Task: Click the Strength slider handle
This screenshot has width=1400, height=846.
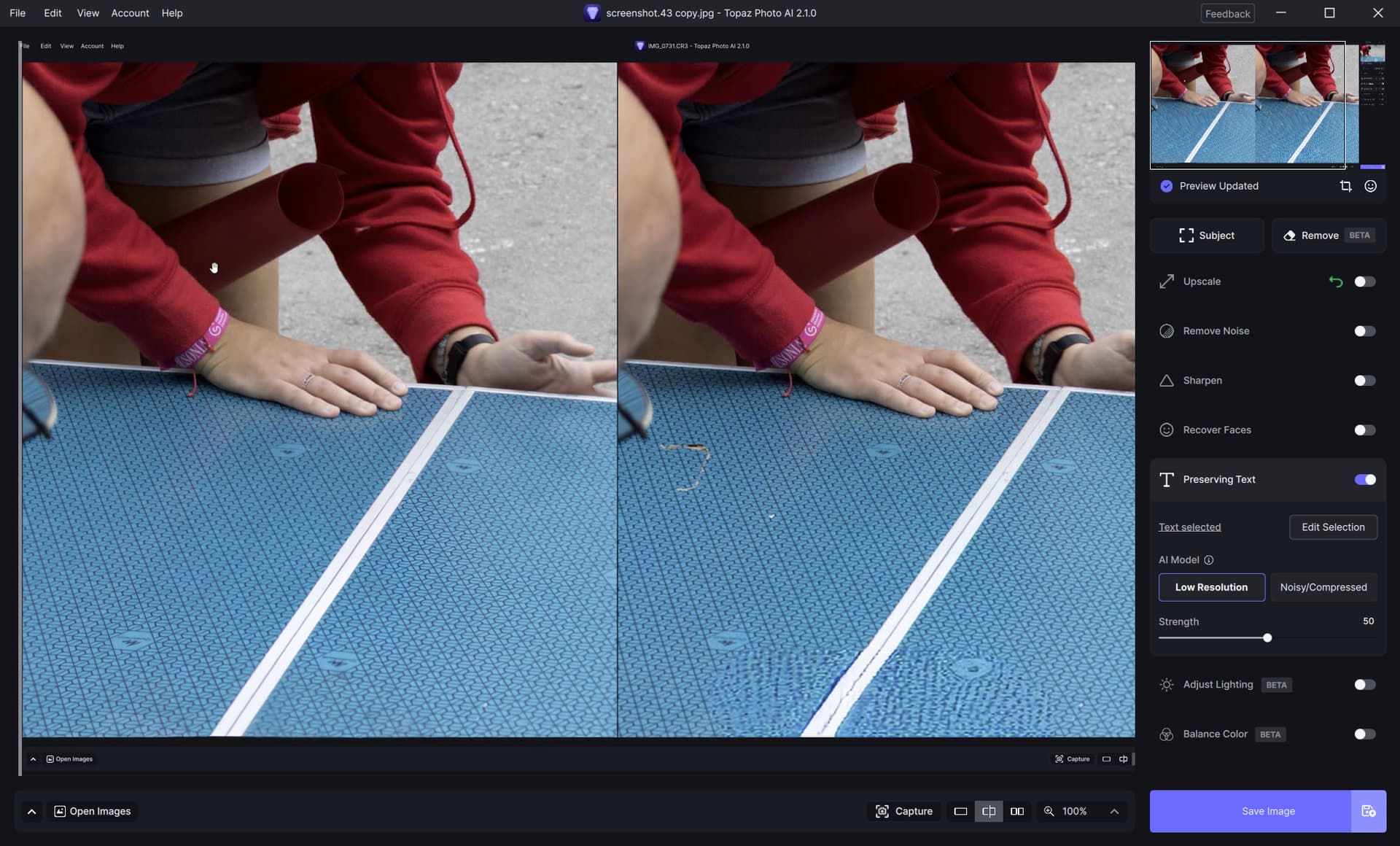Action: [1267, 638]
